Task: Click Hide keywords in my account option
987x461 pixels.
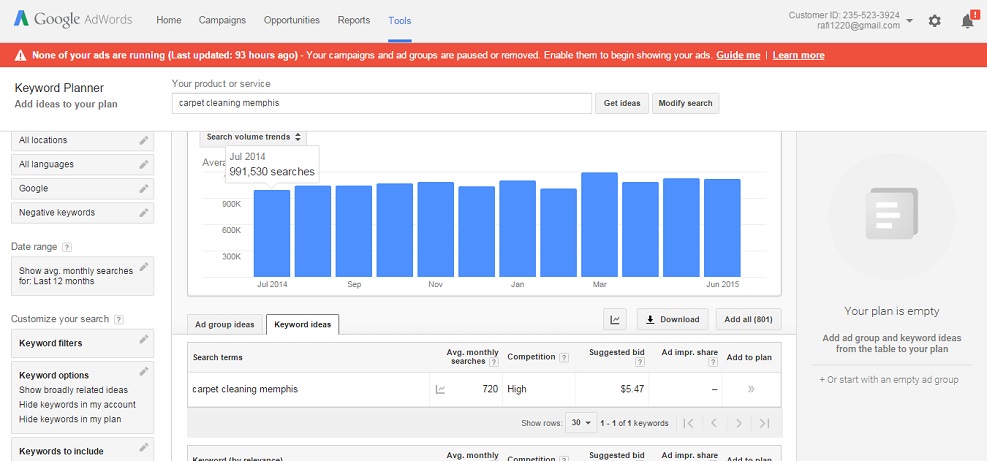Action: (77, 404)
